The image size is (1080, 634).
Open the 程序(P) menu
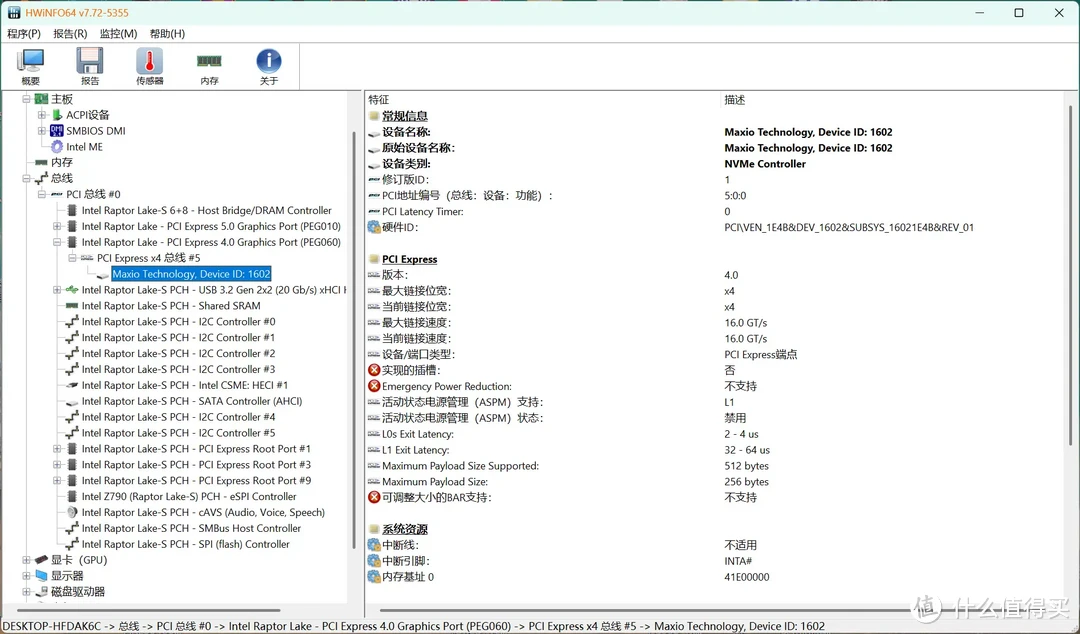pos(24,33)
